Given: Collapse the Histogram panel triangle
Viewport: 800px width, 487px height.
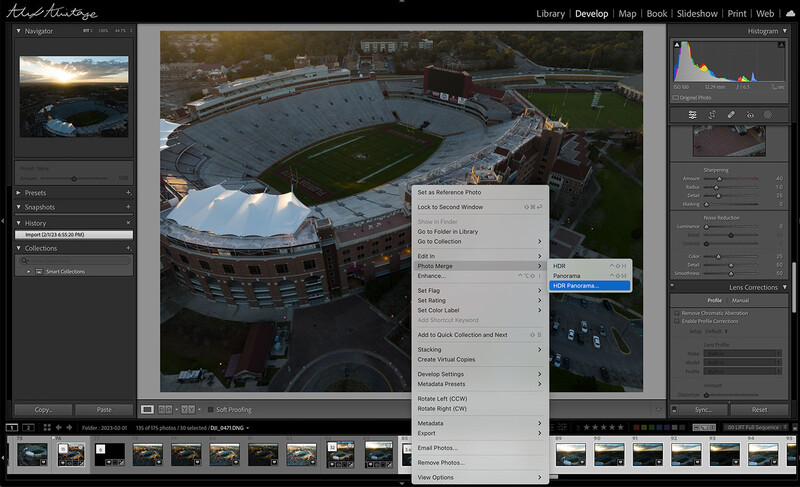Looking at the screenshot, I should click(x=785, y=31).
